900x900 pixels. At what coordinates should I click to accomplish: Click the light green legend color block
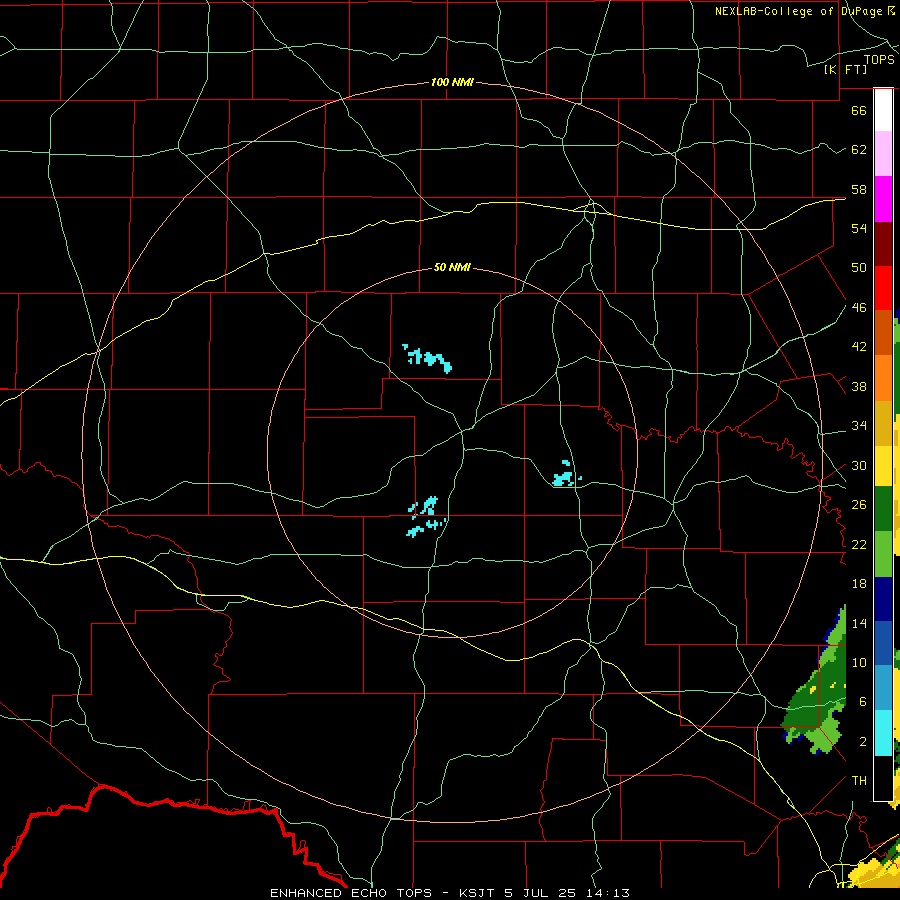[x=883, y=554]
